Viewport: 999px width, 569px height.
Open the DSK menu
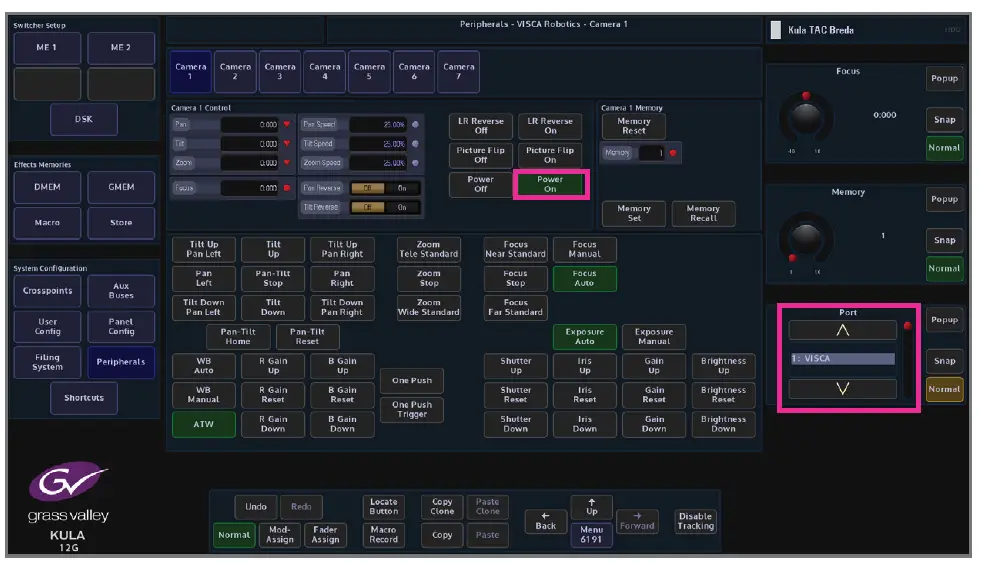click(x=83, y=119)
